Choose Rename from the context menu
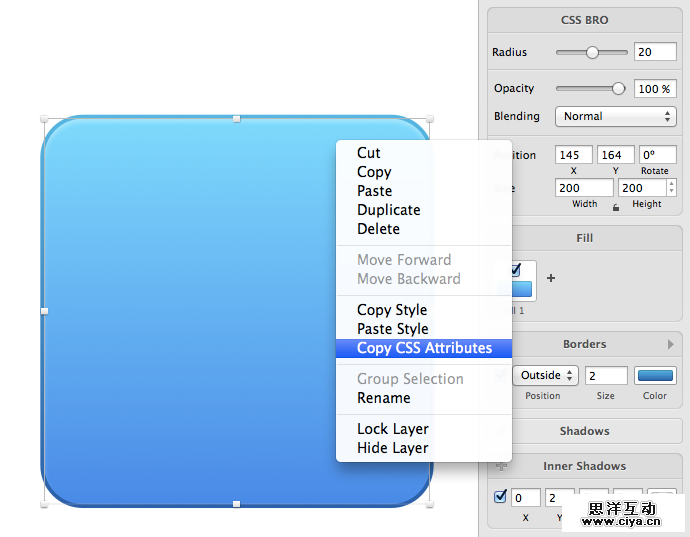Image resolution: width=690 pixels, height=537 pixels. (424, 398)
